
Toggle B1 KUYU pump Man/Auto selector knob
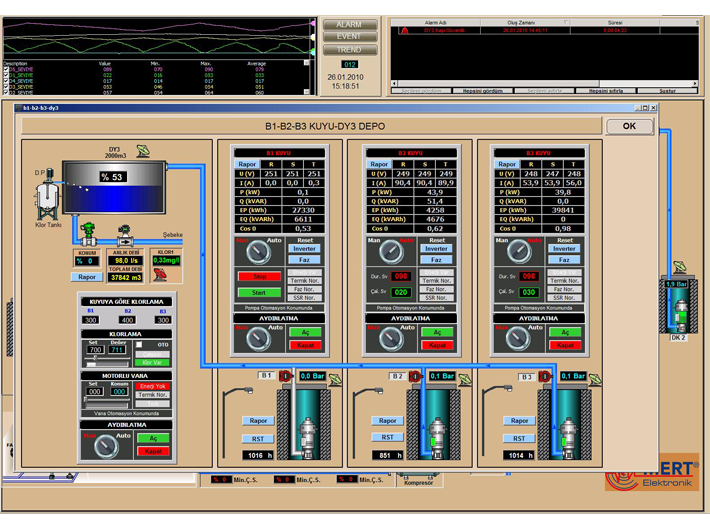(x=259, y=252)
